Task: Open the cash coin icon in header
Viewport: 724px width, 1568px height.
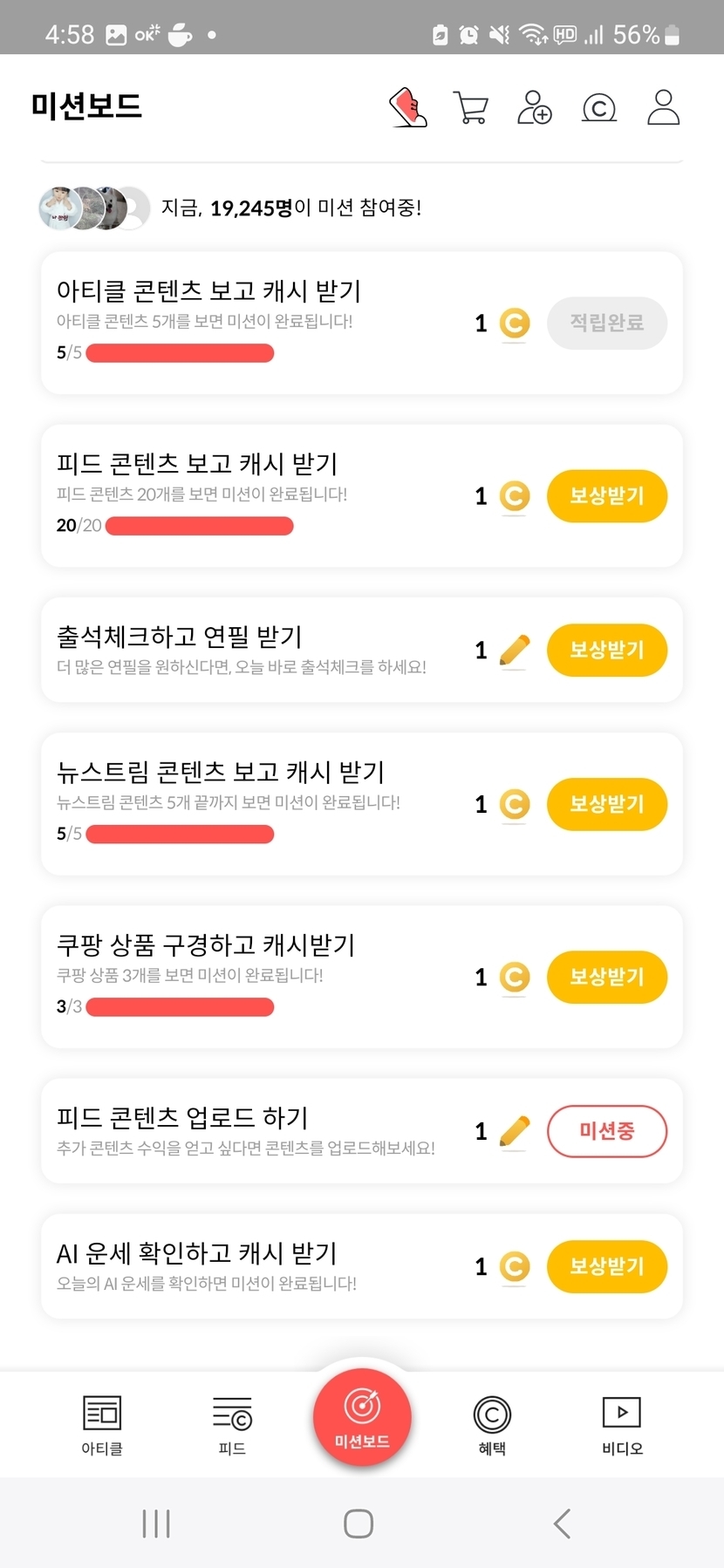Action: coord(598,108)
